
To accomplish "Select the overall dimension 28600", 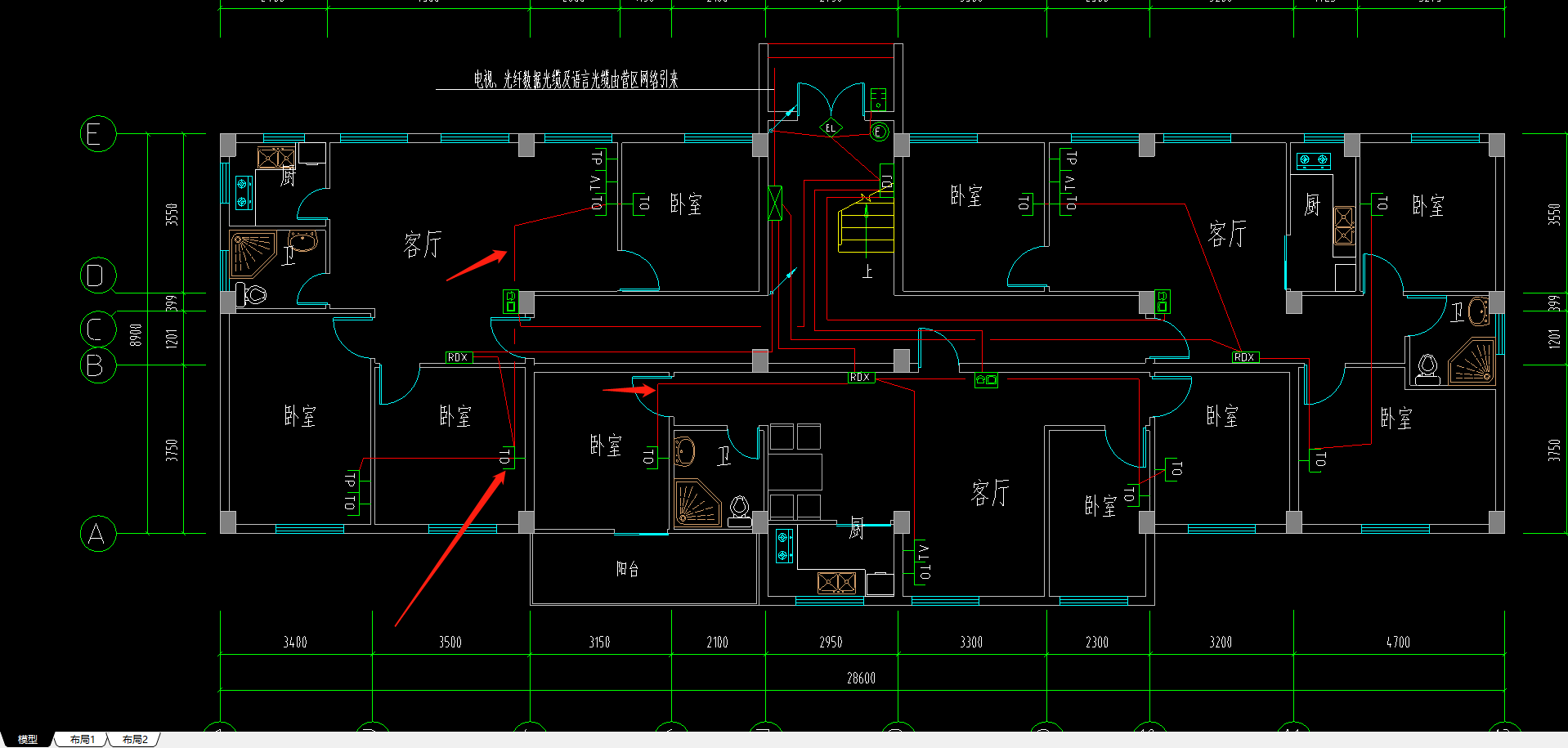I will [861, 678].
